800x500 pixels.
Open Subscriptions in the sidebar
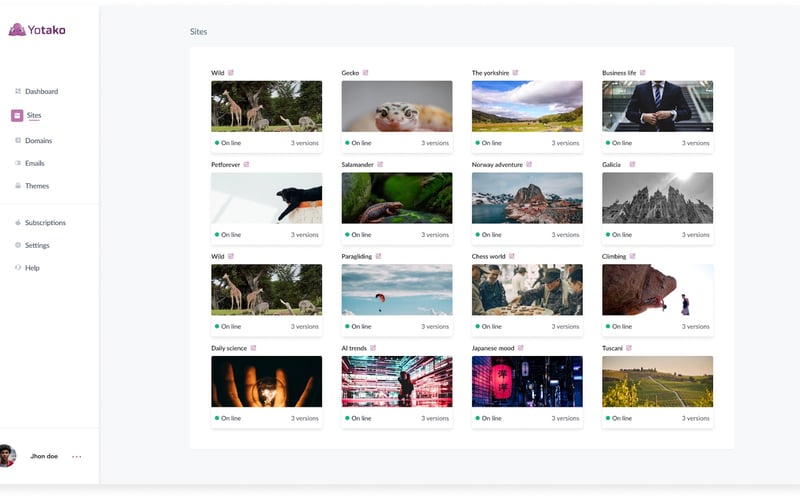(x=45, y=222)
